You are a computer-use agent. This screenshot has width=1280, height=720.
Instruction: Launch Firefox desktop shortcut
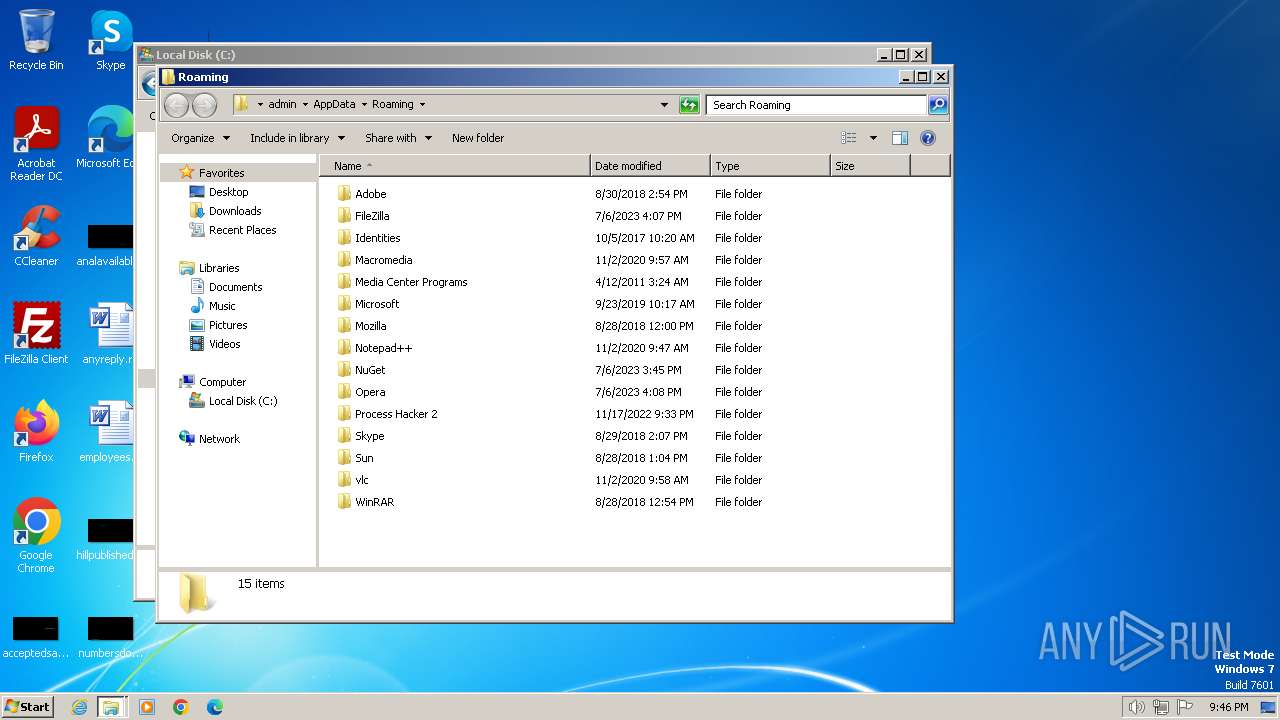coord(36,431)
